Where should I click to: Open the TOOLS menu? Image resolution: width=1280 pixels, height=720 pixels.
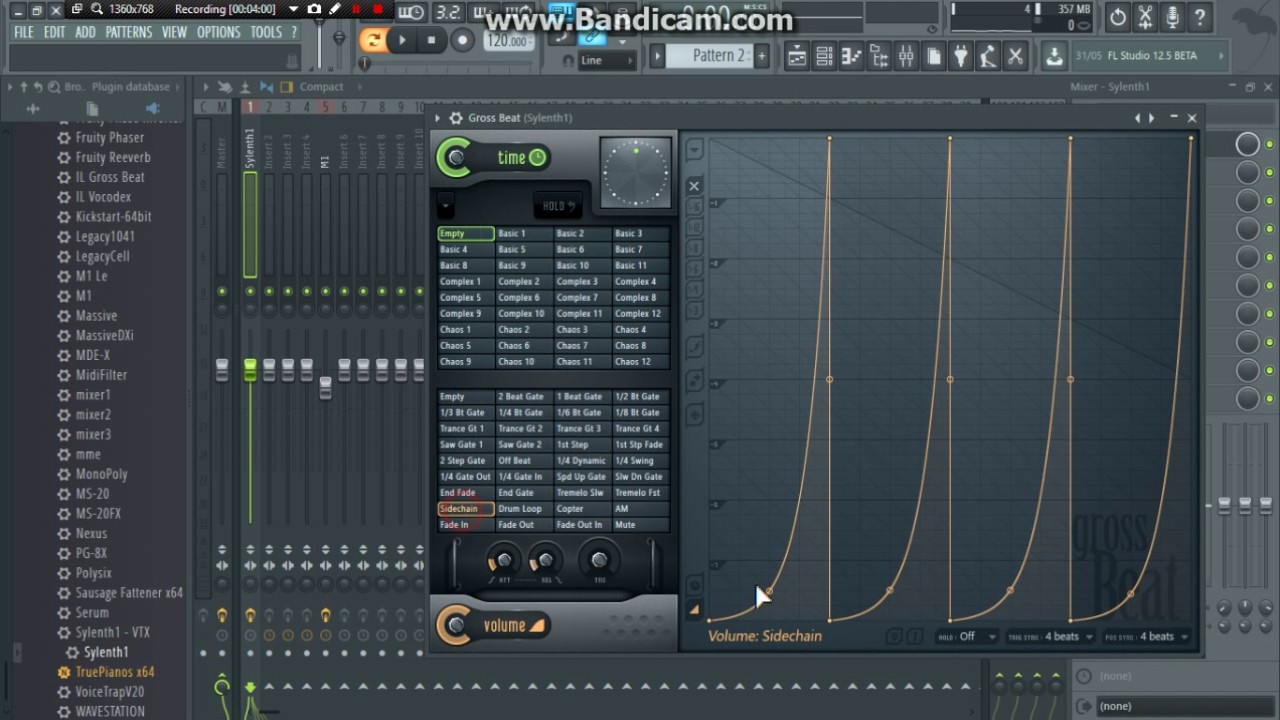coord(266,32)
